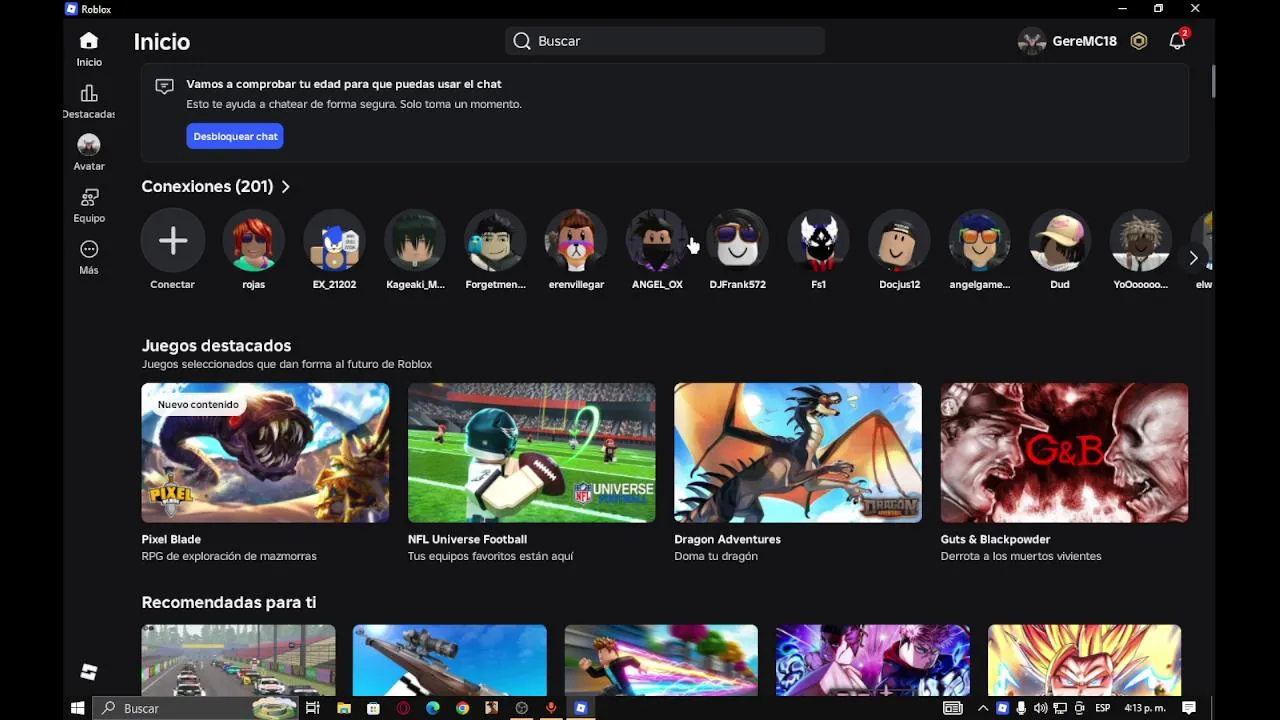This screenshot has width=1280, height=720.
Task: Open notifications bell icon
Action: pos(1177,41)
